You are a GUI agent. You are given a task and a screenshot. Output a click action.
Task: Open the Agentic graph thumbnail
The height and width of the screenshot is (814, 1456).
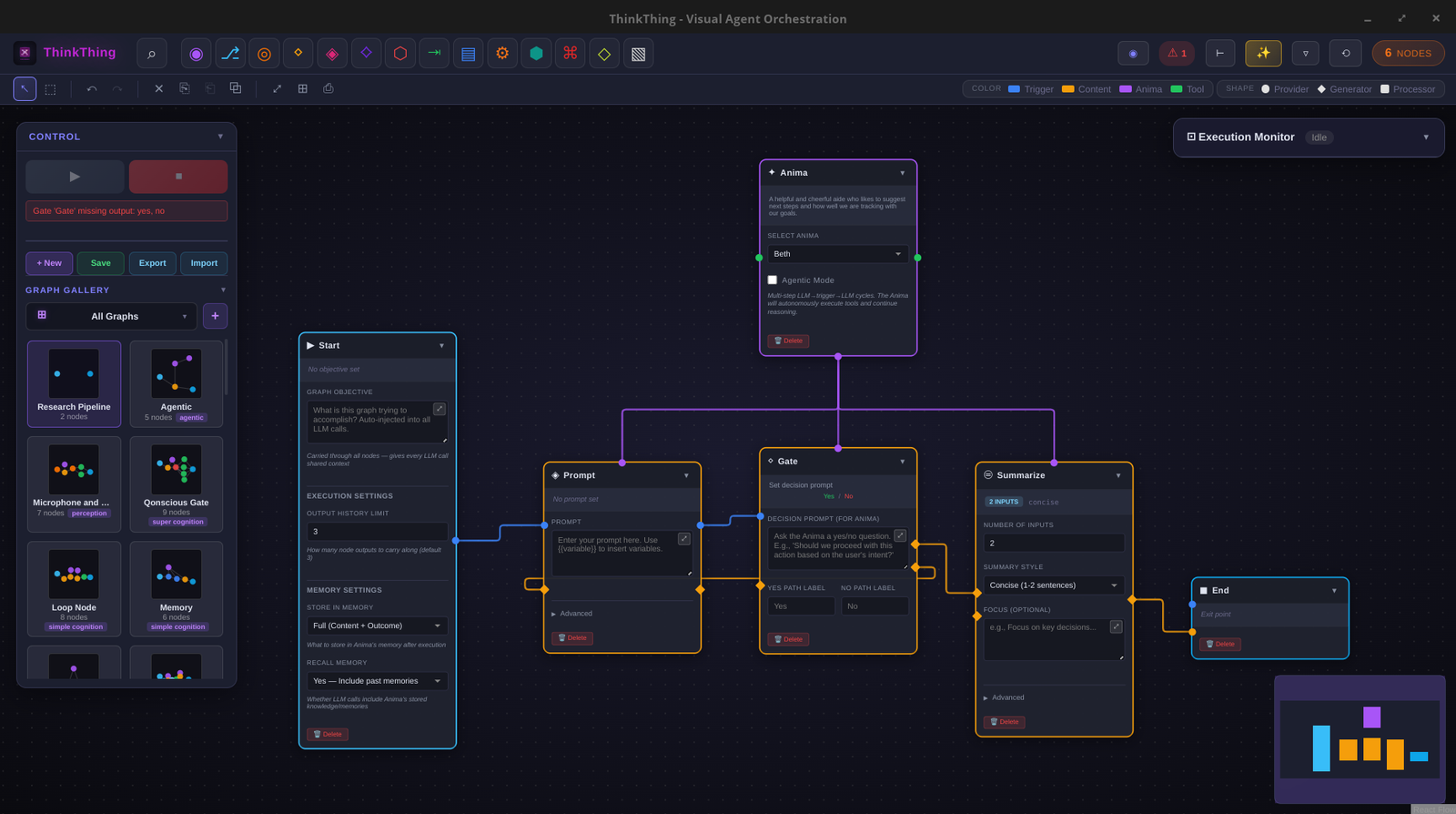(177, 383)
